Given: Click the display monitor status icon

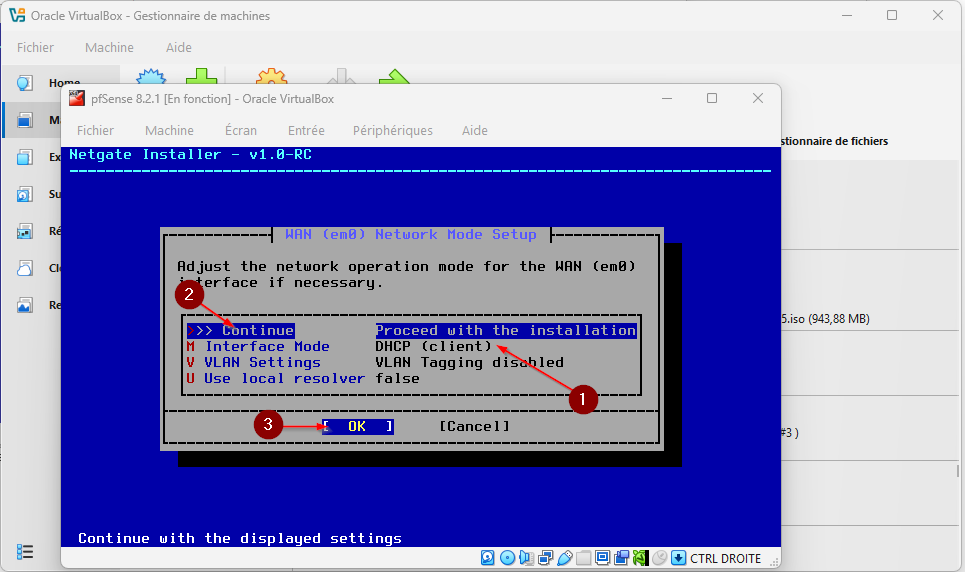Looking at the screenshot, I should point(602,558).
